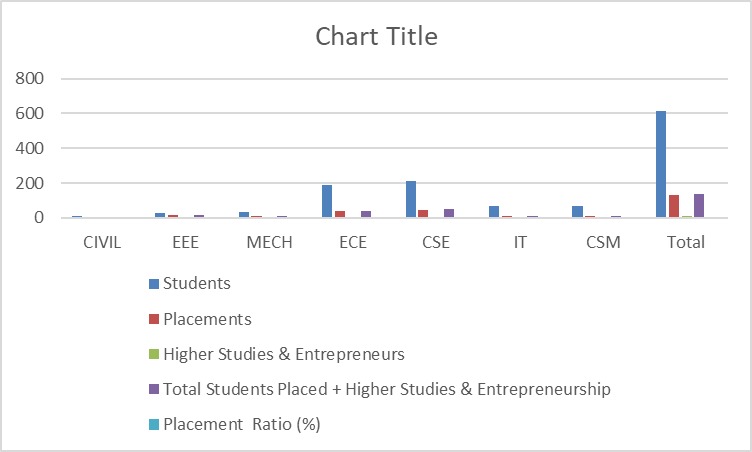Click the tall blue Students bar for Total

(661, 164)
